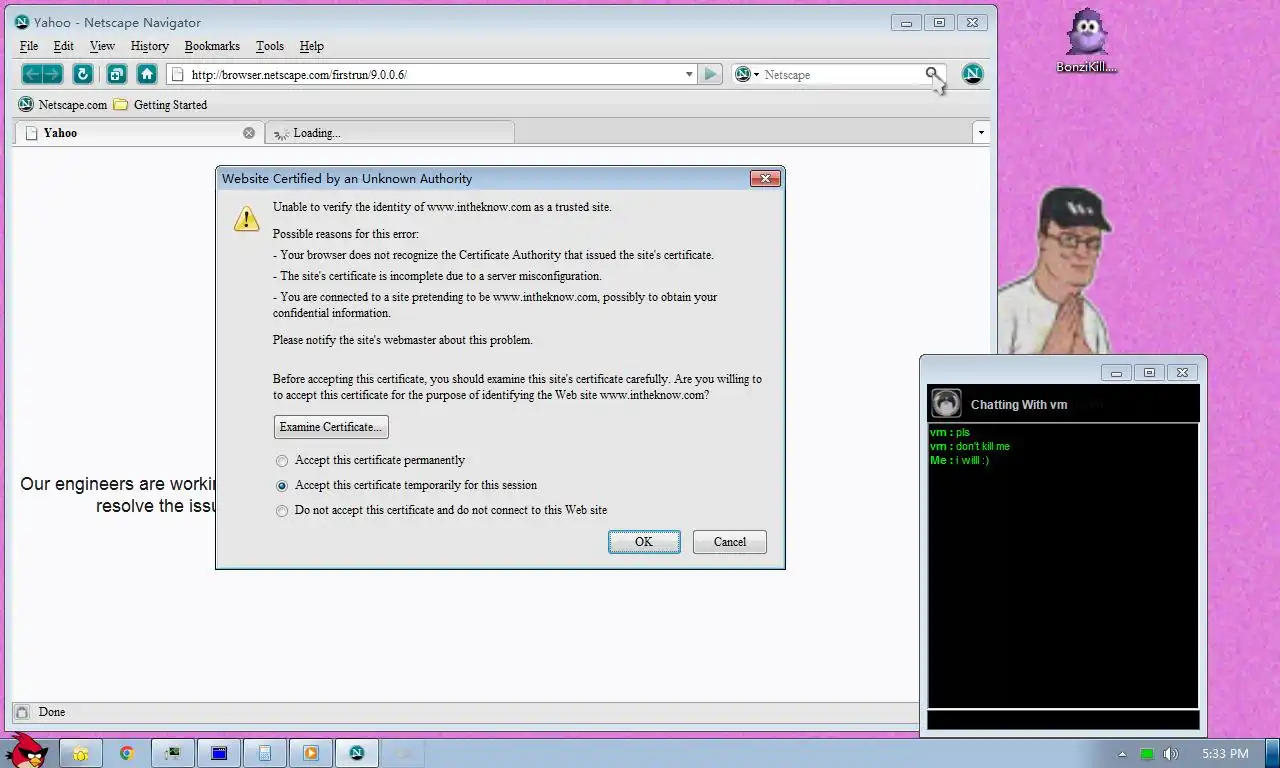This screenshot has width=1280, height=768.
Task: Click the warning icon in the certificate dialog
Action: [x=246, y=219]
